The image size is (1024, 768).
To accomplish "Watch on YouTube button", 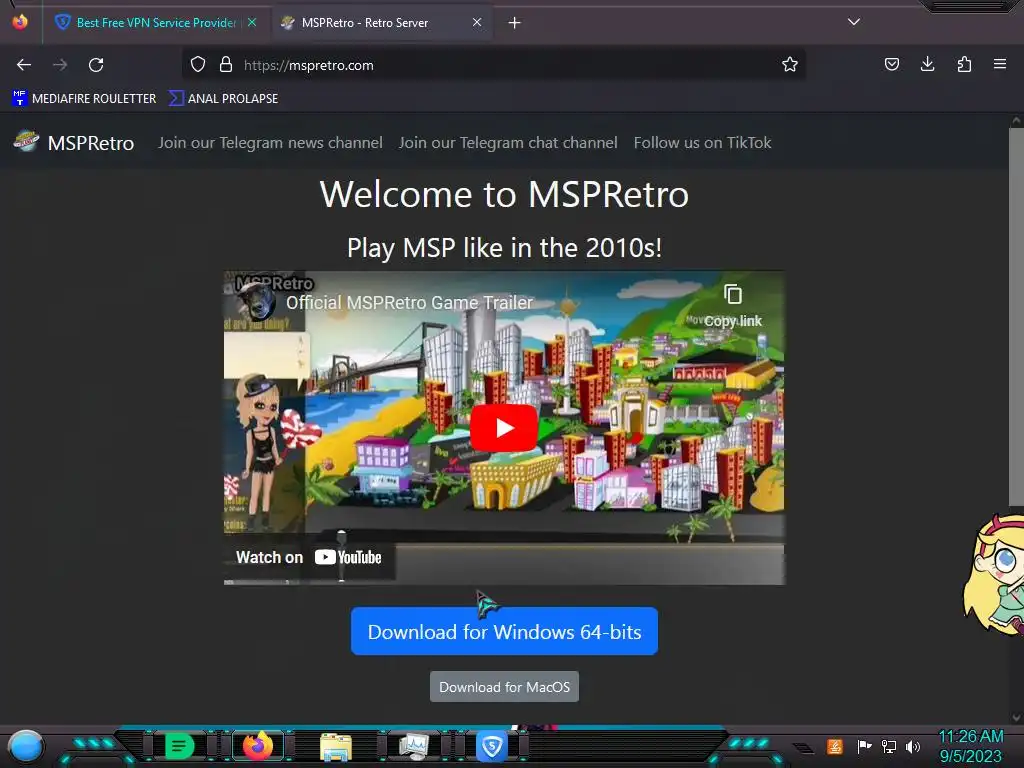I will 309,557.
